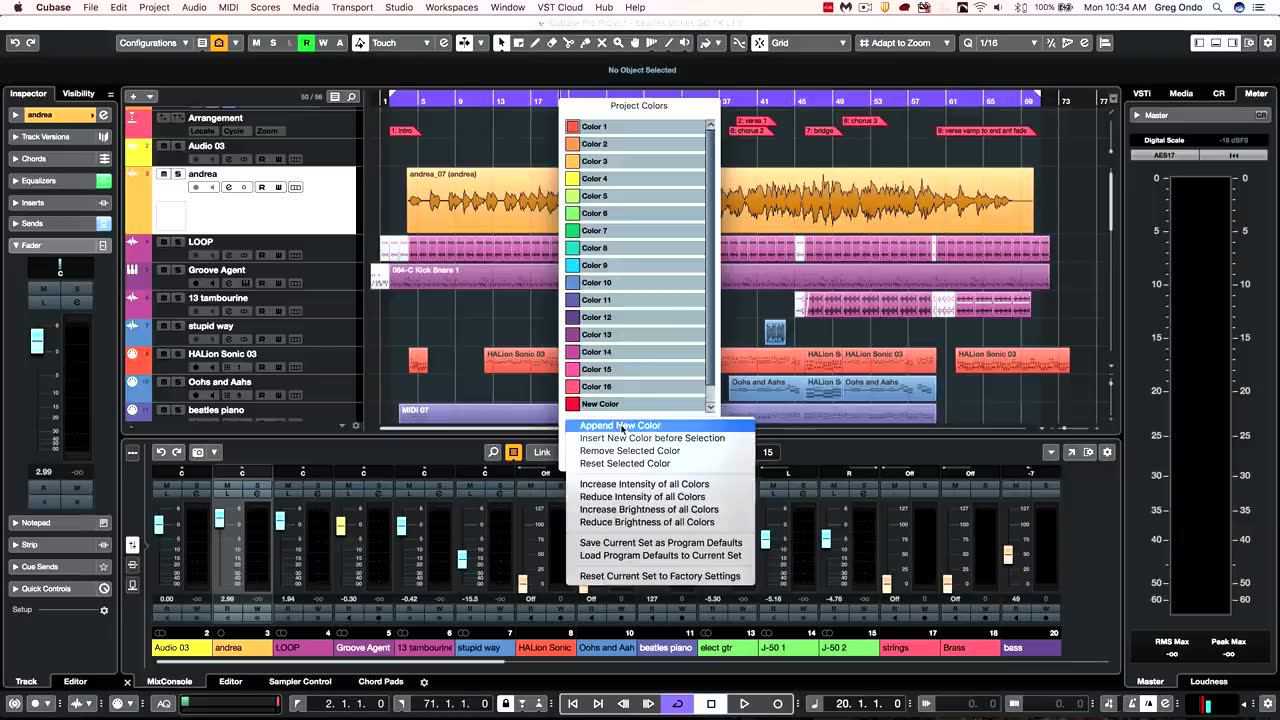
Task: Open lower zone tab setup gear
Action: (424, 682)
